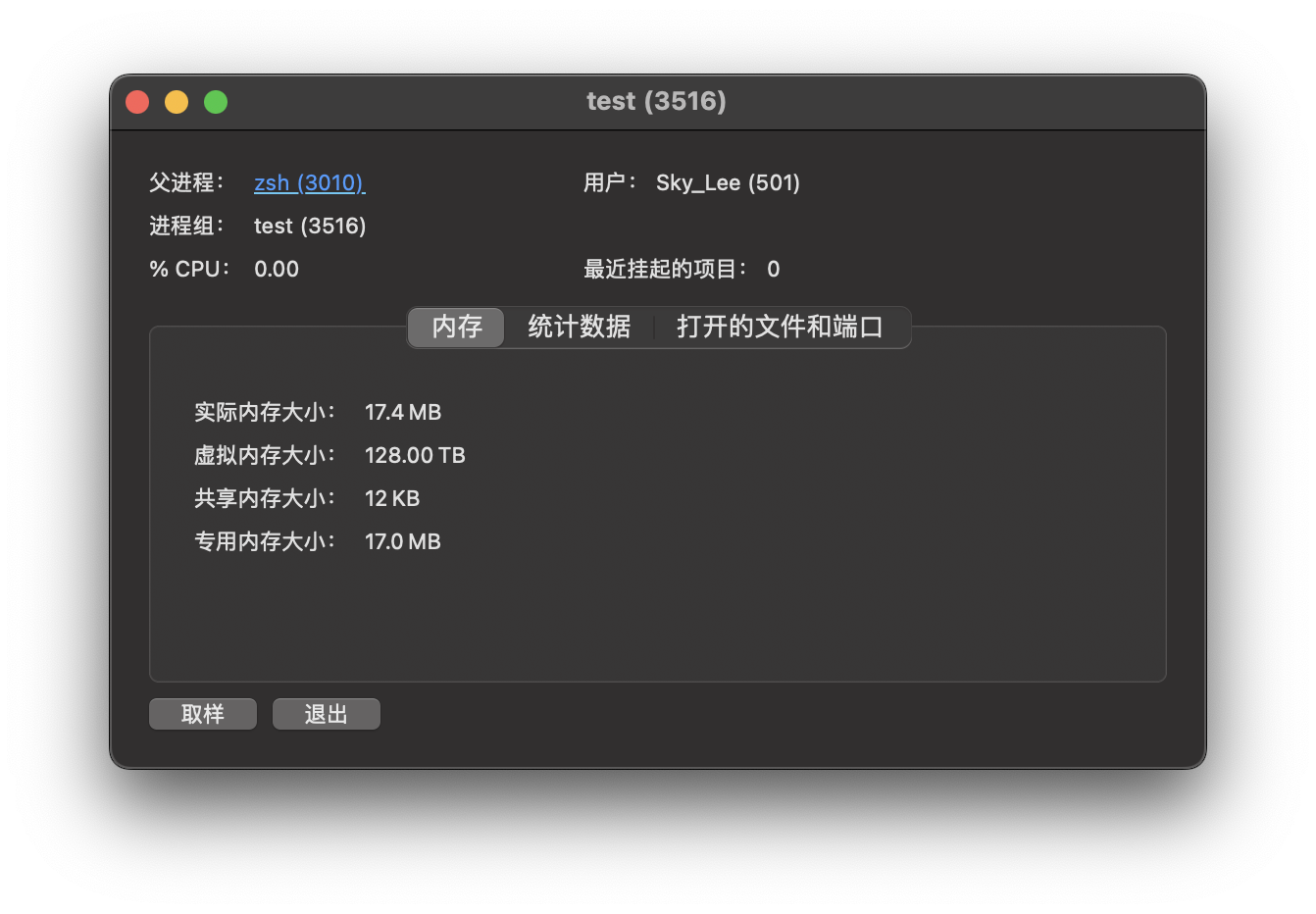Minimize the window with the yellow button
The height and width of the screenshot is (914, 1316).
click(x=177, y=102)
